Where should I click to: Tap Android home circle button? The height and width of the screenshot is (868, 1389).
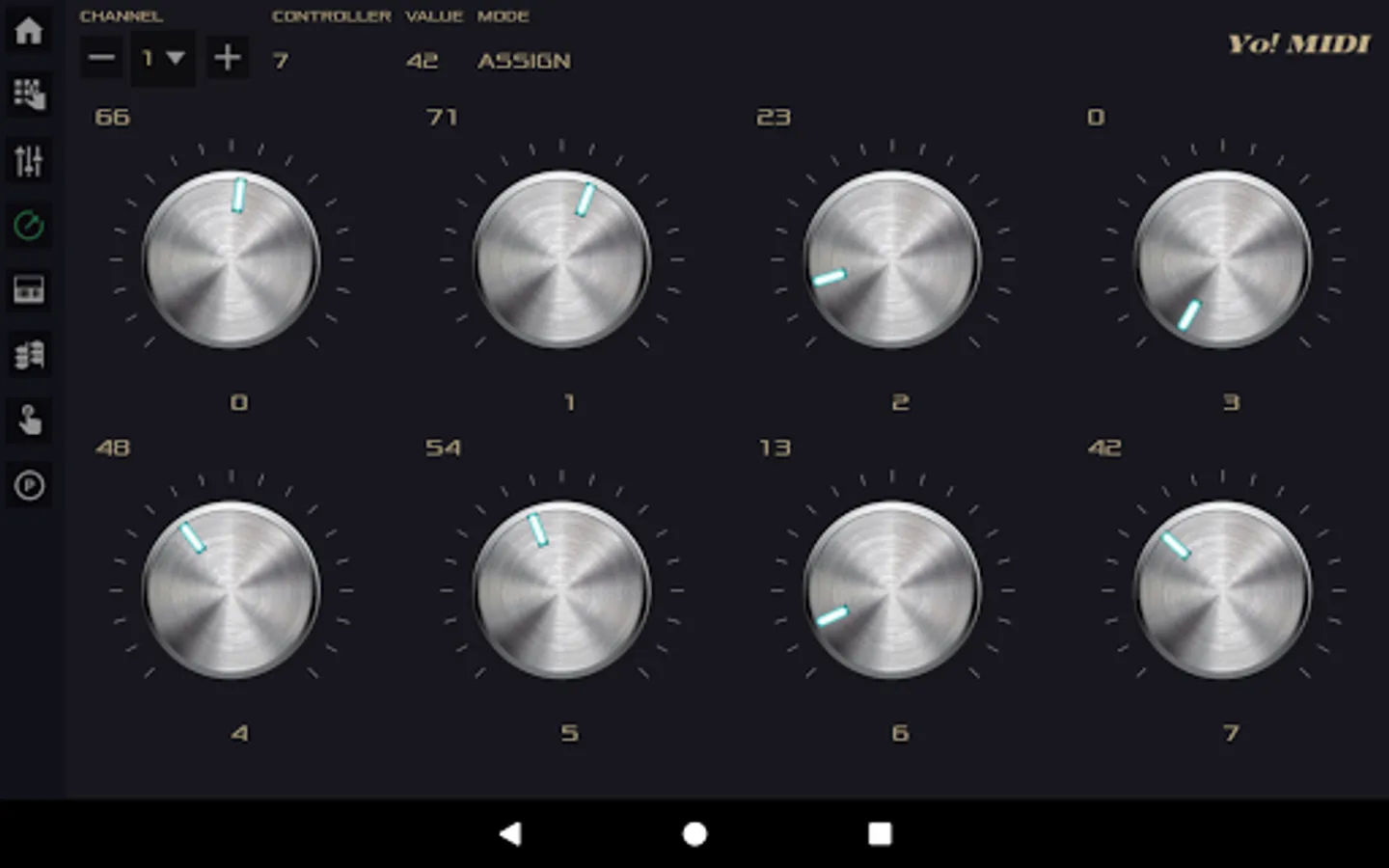pos(694,833)
